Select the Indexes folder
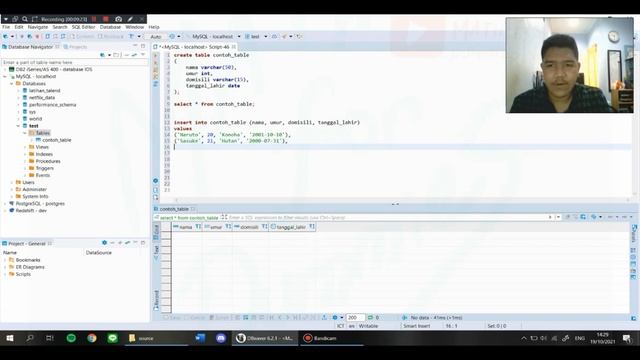The width and height of the screenshot is (640, 360). pyautogui.click(x=44, y=154)
